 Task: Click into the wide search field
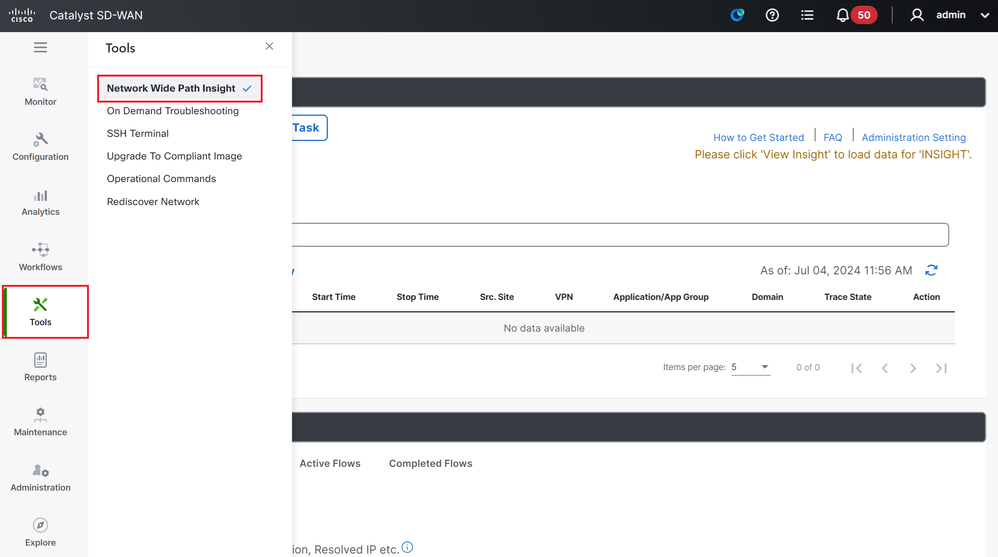[620, 235]
